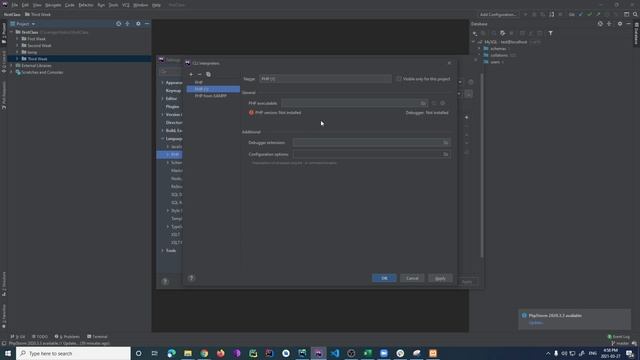Screen dimensions: 640x360
Task: Copy the selected interpreter entry
Action: pyautogui.click(x=209, y=74)
